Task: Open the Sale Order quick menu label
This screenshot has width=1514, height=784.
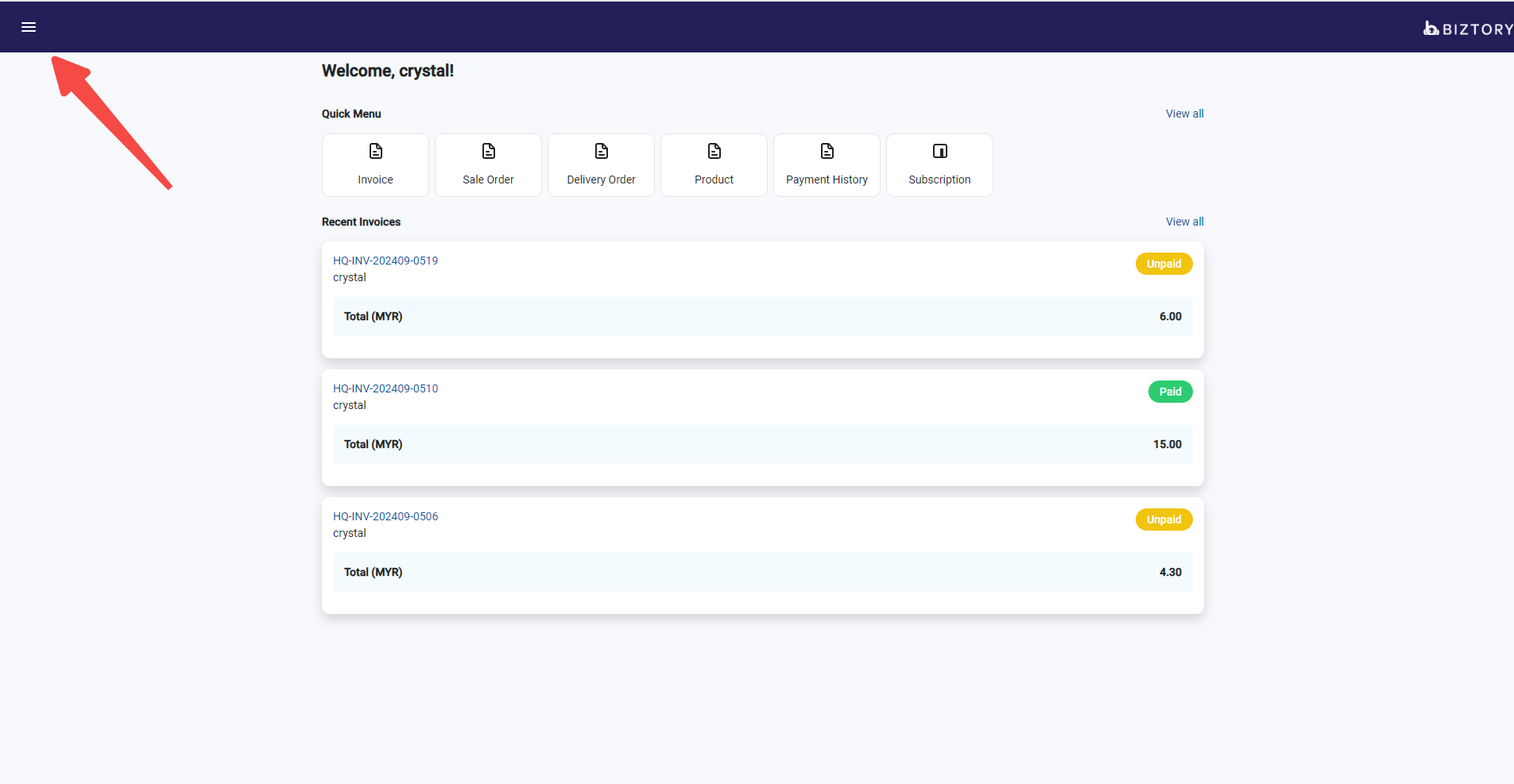Action: 488,180
